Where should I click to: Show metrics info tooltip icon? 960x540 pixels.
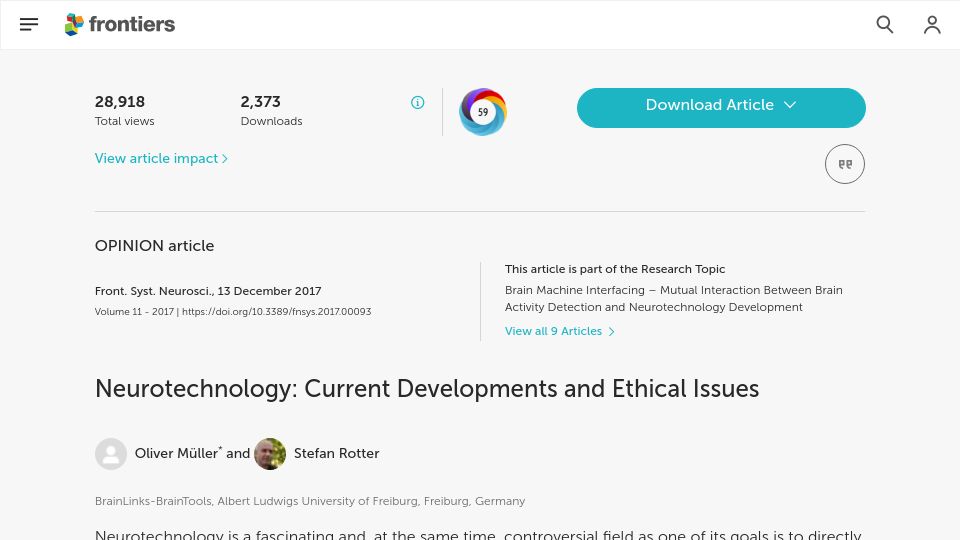tap(418, 102)
